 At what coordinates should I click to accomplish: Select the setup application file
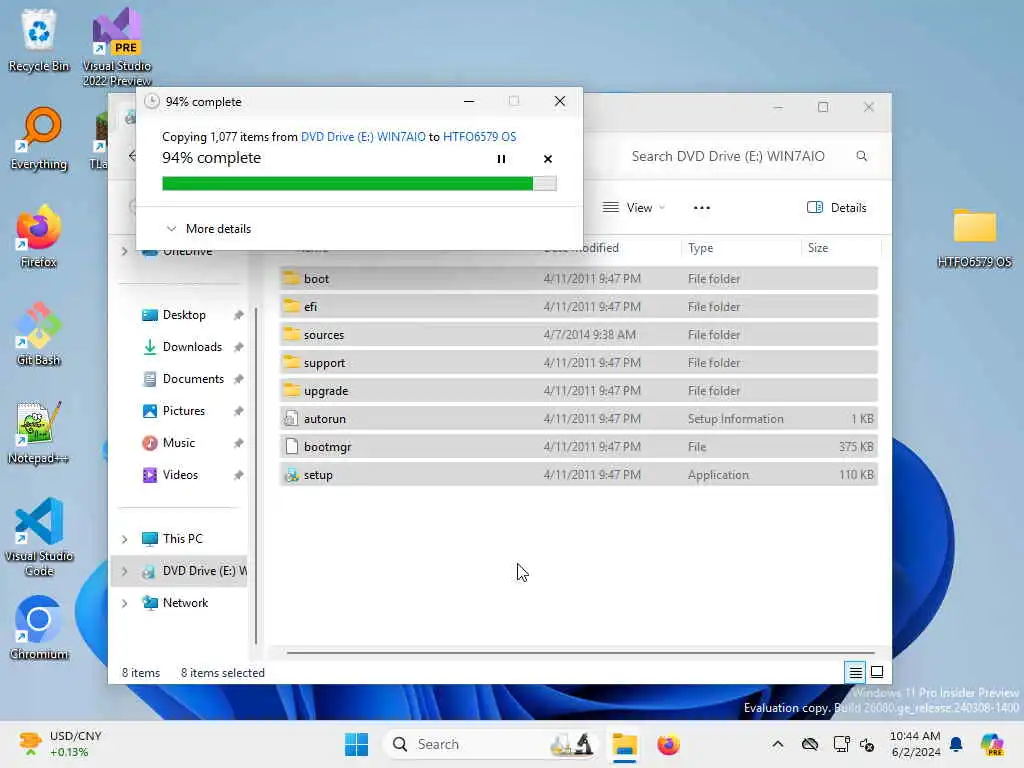point(579,475)
